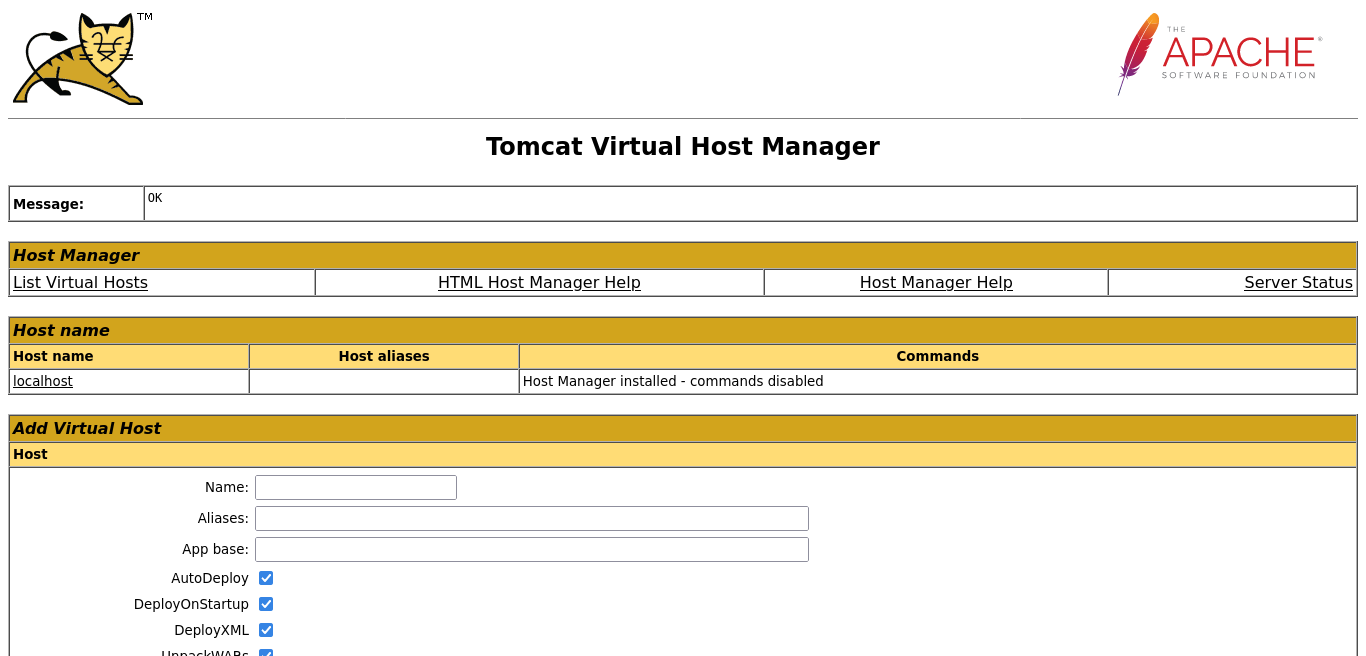Screen dimensions: 1366x656
Task: Click the 'OK' message text
Action: coord(155,198)
